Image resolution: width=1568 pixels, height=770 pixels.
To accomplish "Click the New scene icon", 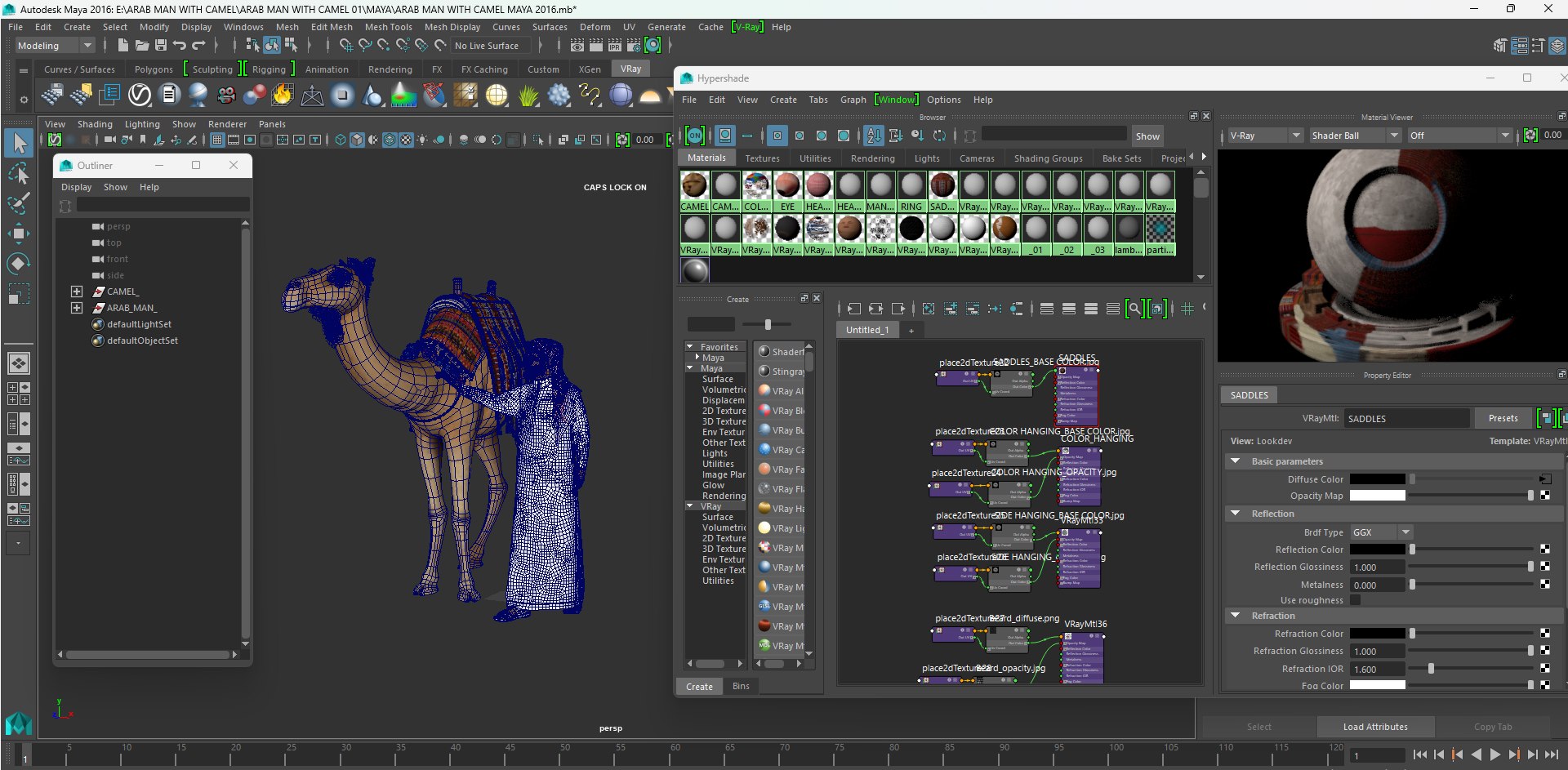I will point(122,46).
